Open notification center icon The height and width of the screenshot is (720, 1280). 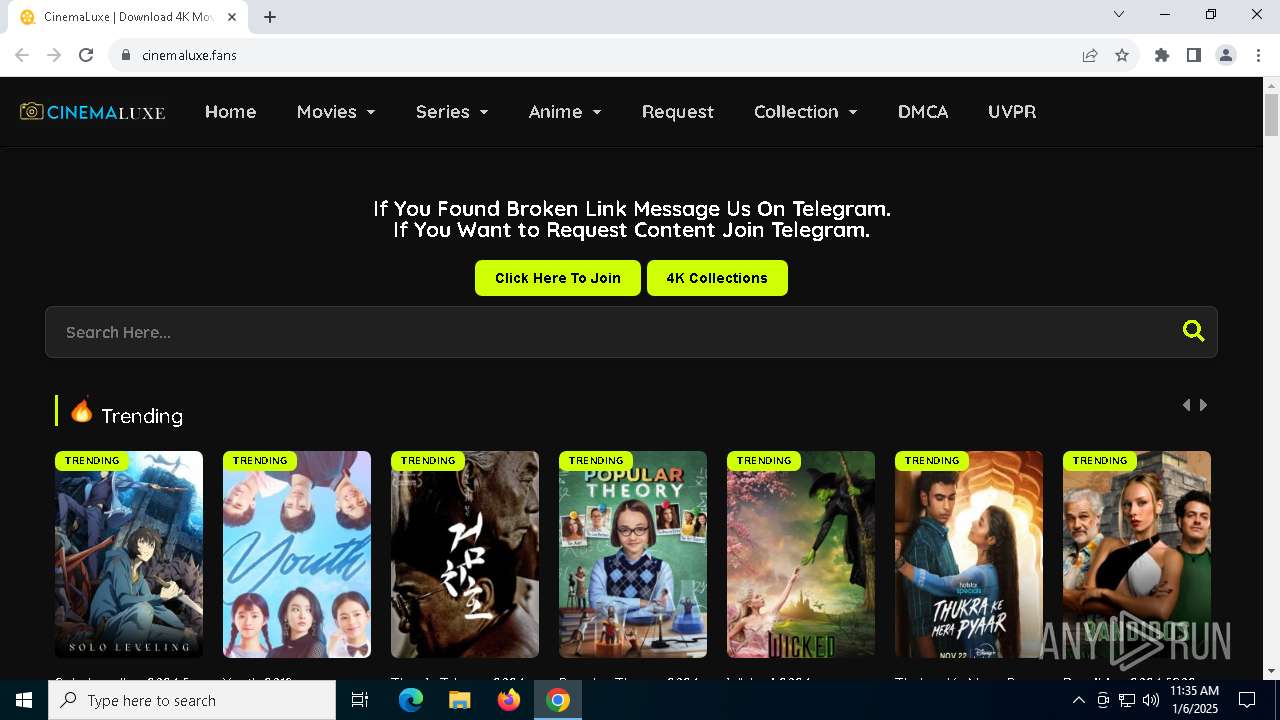[1247, 700]
